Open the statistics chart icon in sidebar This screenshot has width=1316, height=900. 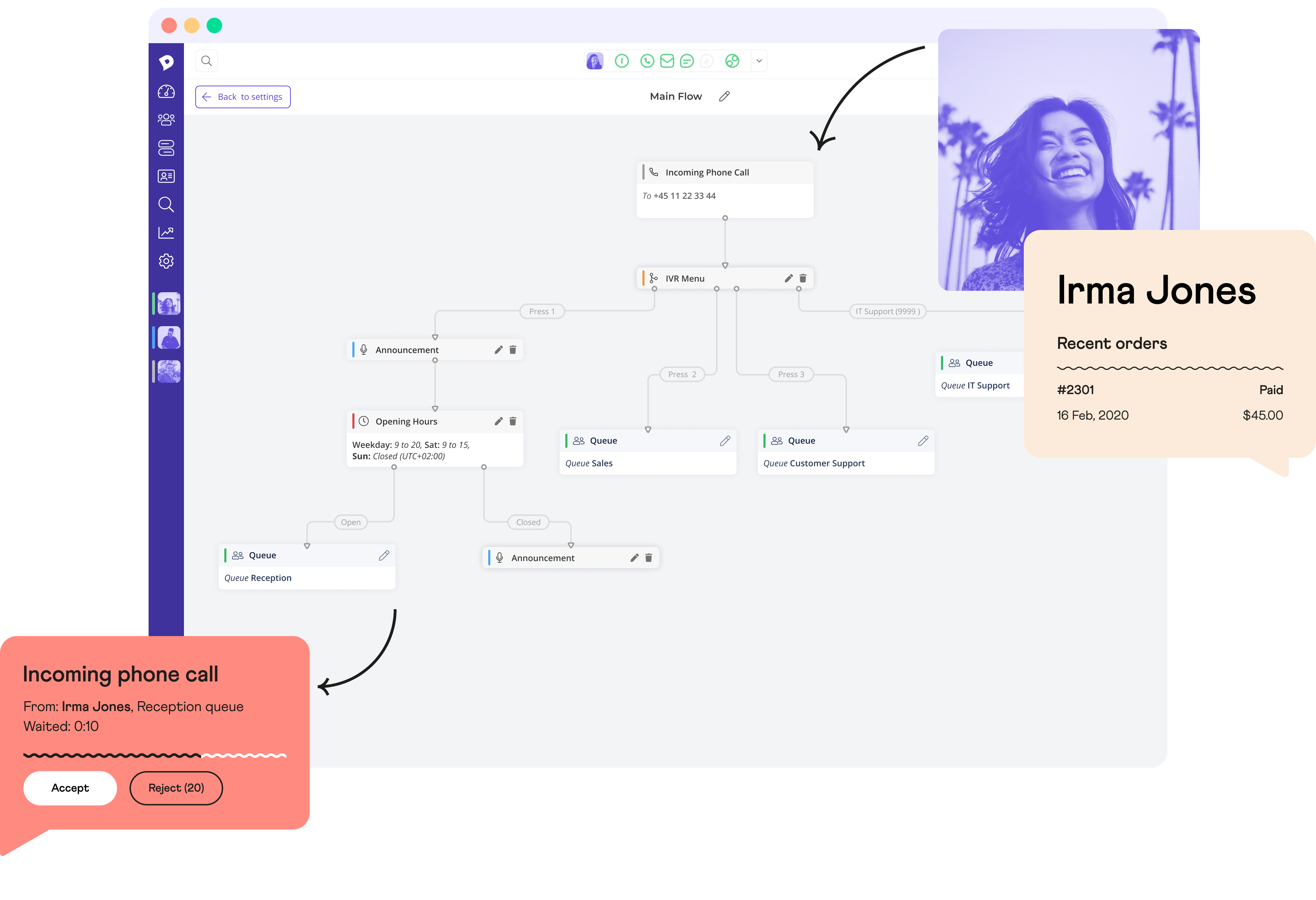(166, 233)
